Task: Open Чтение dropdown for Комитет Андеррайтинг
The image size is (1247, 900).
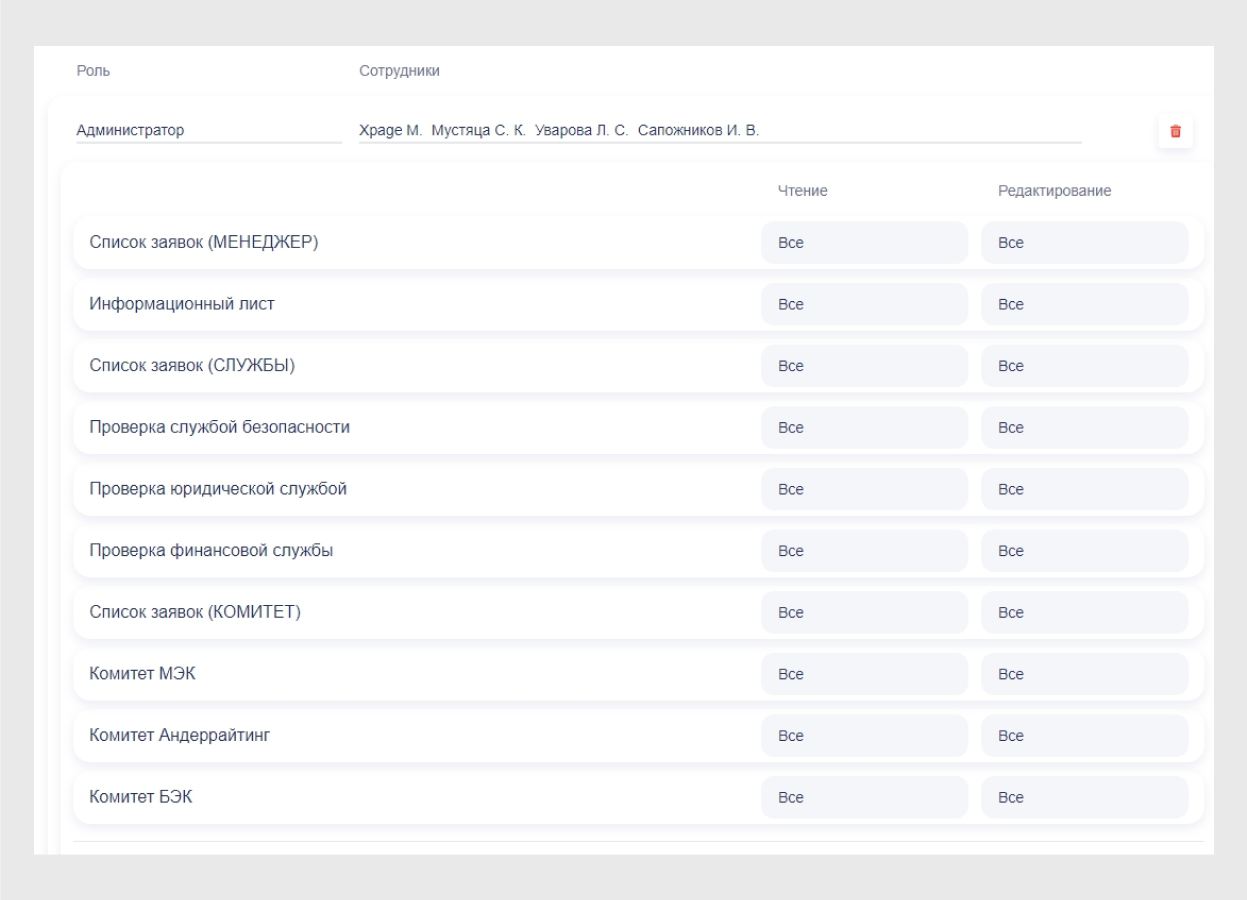Action: 864,736
